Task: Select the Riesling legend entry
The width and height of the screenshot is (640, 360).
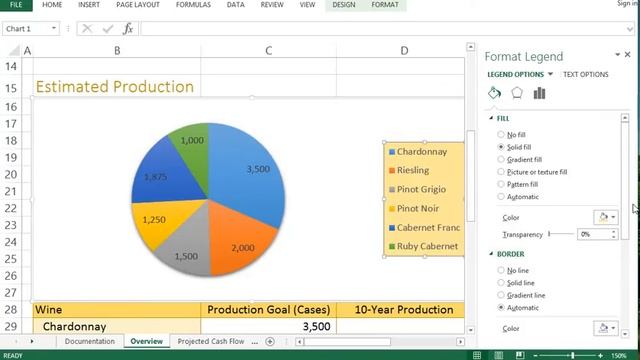Action: coord(409,170)
